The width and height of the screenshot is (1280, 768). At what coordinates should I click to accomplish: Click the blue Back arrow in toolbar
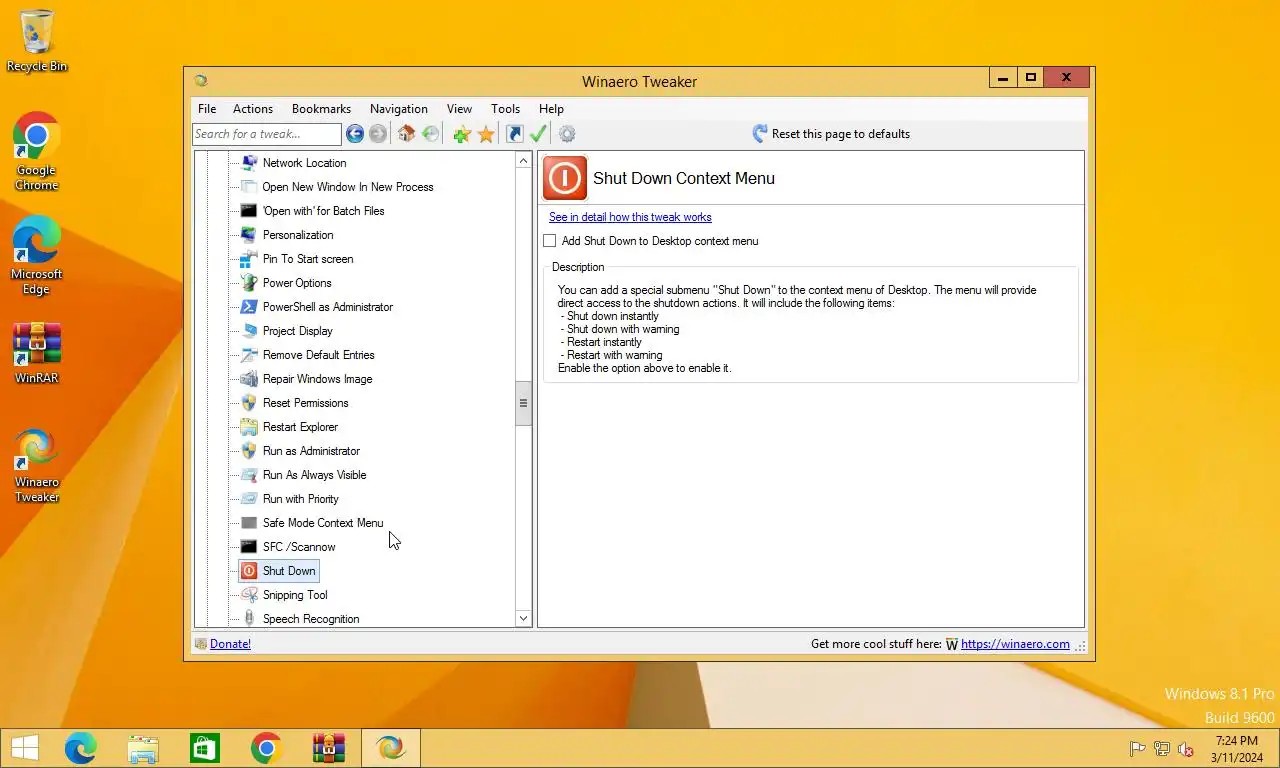pyautogui.click(x=355, y=134)
